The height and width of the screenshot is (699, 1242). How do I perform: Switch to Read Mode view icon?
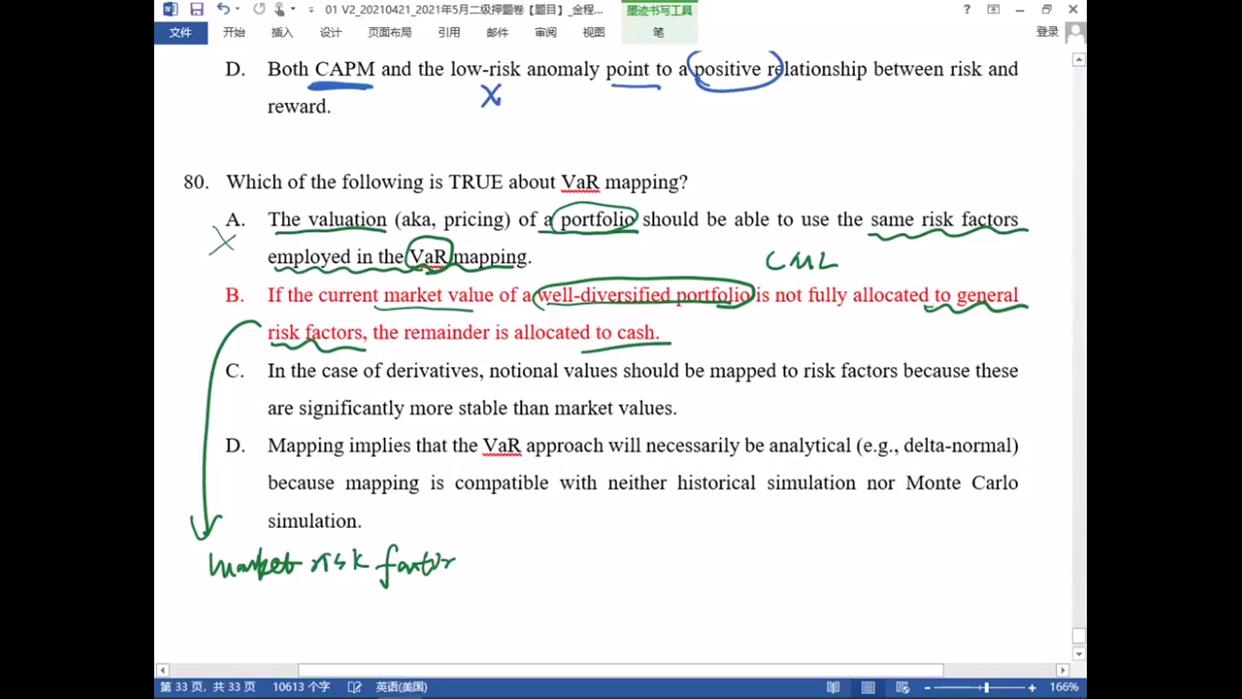[x=833, y=687]
